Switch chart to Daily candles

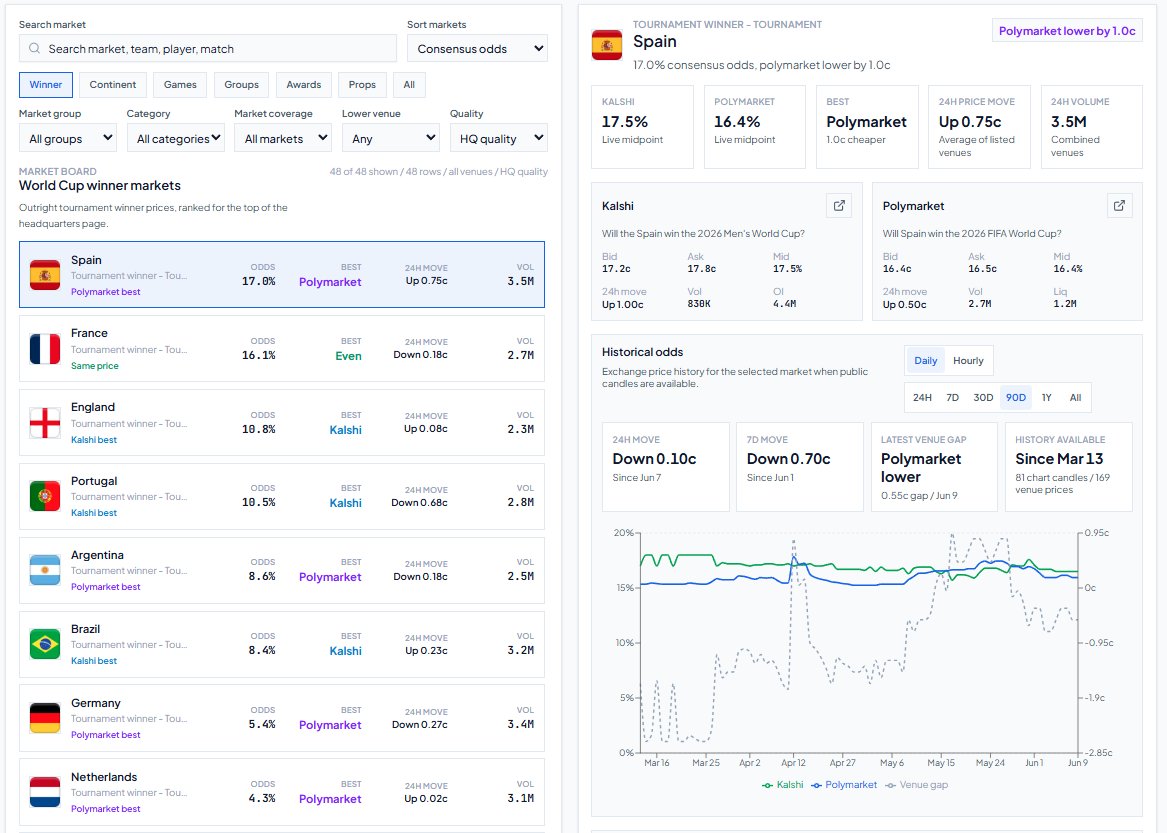point(925,360)
